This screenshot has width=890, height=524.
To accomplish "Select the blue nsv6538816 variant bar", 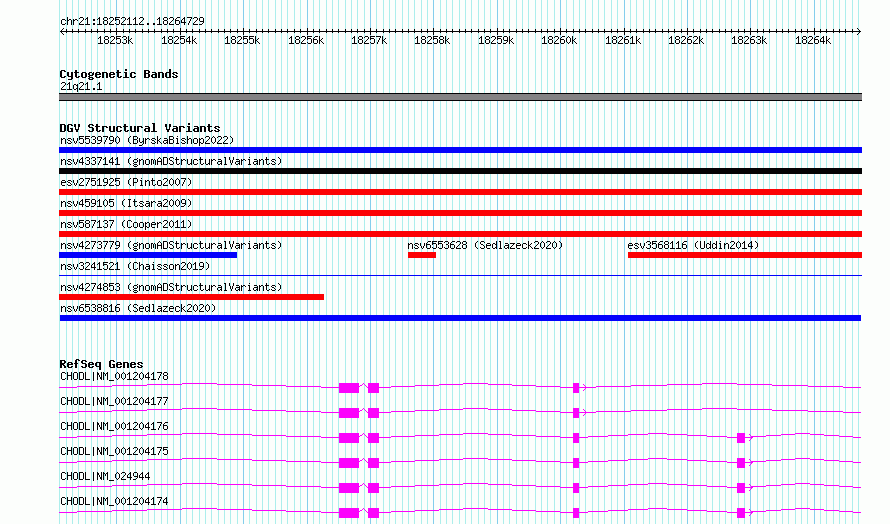I will click(x=460, y=318).
